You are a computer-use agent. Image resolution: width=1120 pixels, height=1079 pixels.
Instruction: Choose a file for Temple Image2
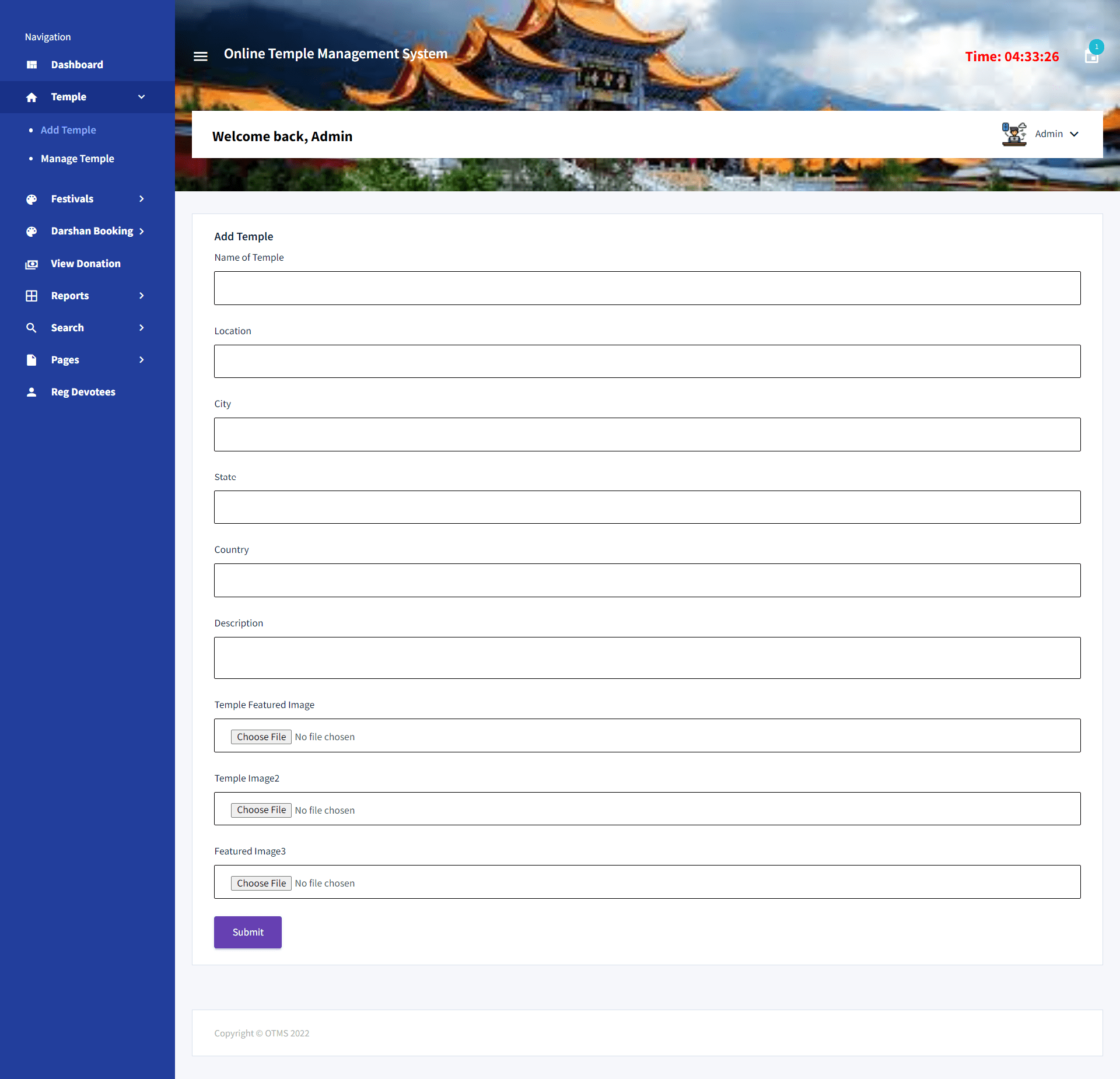(261, 810)
